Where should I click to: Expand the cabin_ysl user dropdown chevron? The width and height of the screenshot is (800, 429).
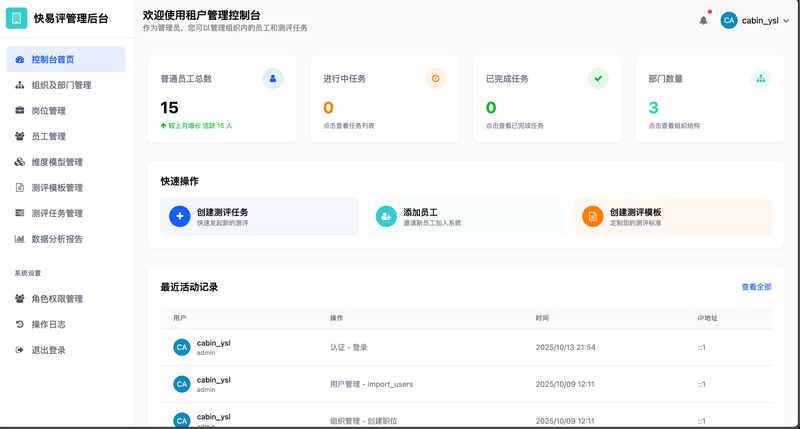786,20
